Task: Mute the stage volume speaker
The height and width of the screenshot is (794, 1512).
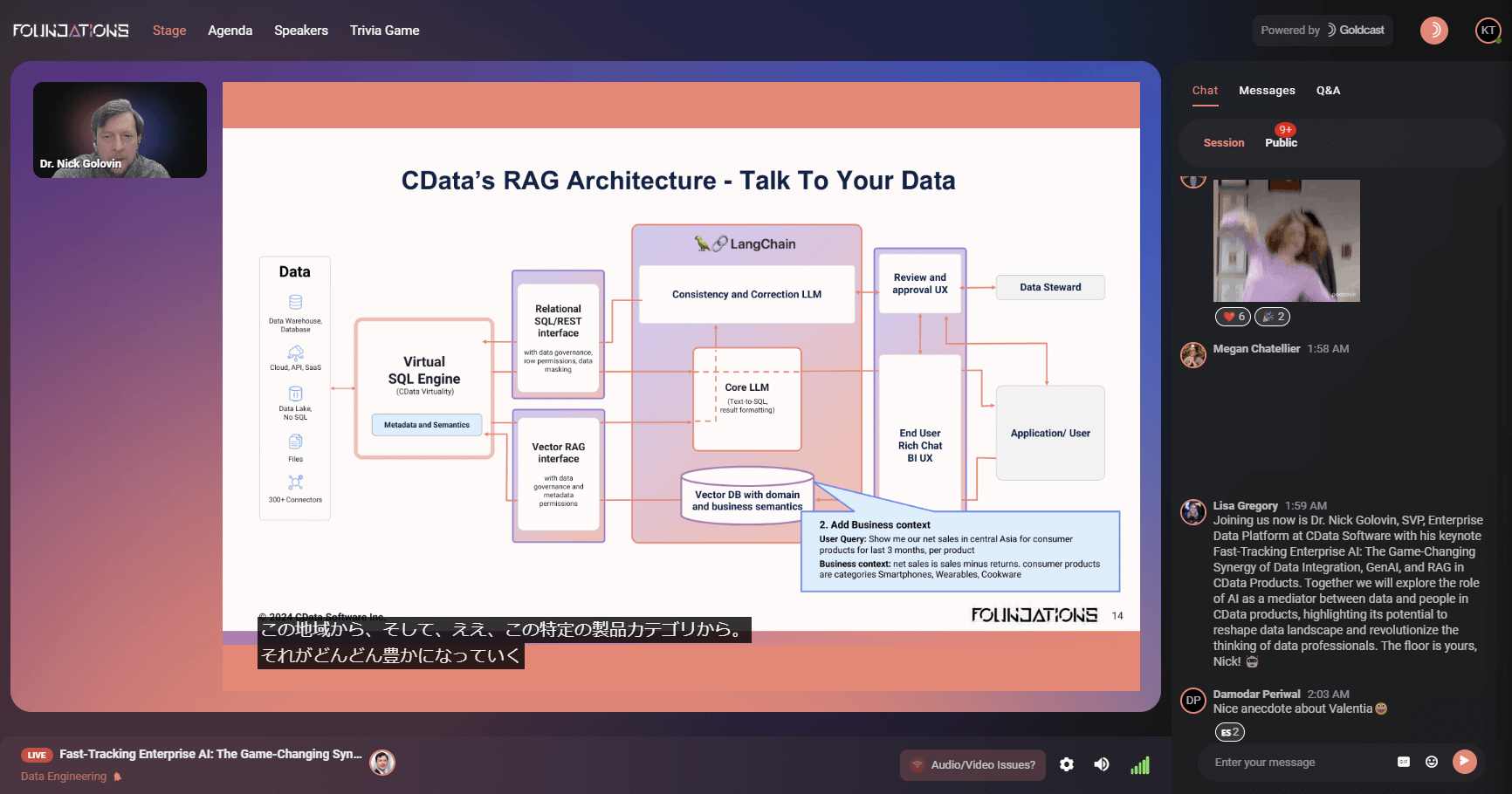Action: tap(1102, 764)
